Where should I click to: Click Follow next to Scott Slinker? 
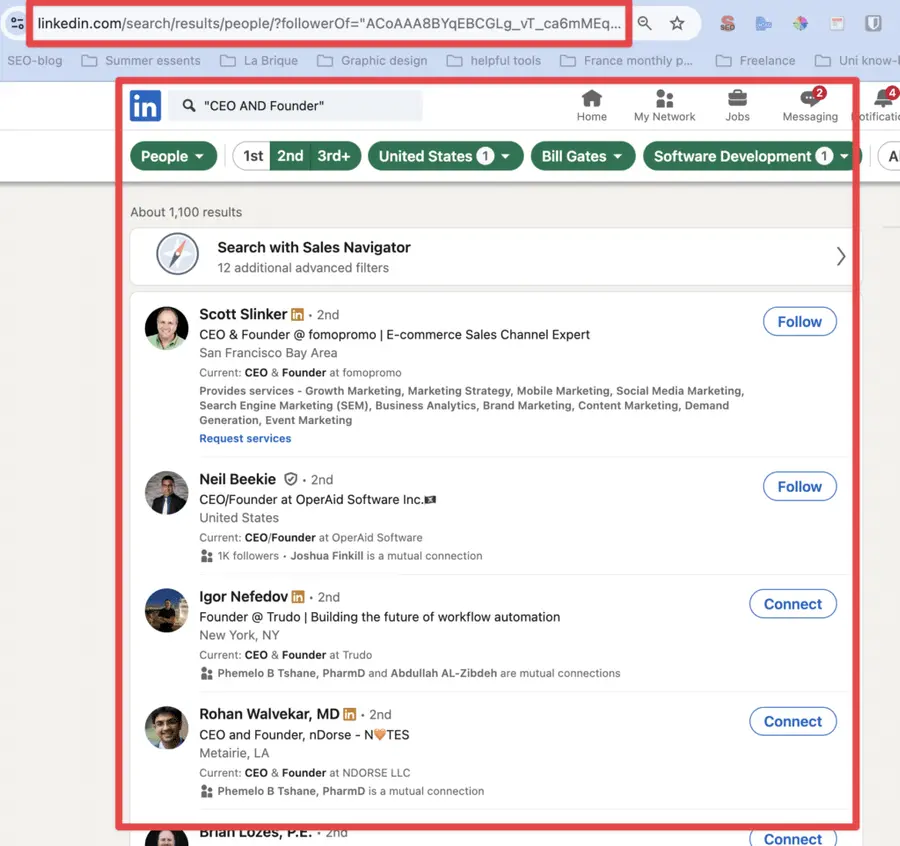799,321
